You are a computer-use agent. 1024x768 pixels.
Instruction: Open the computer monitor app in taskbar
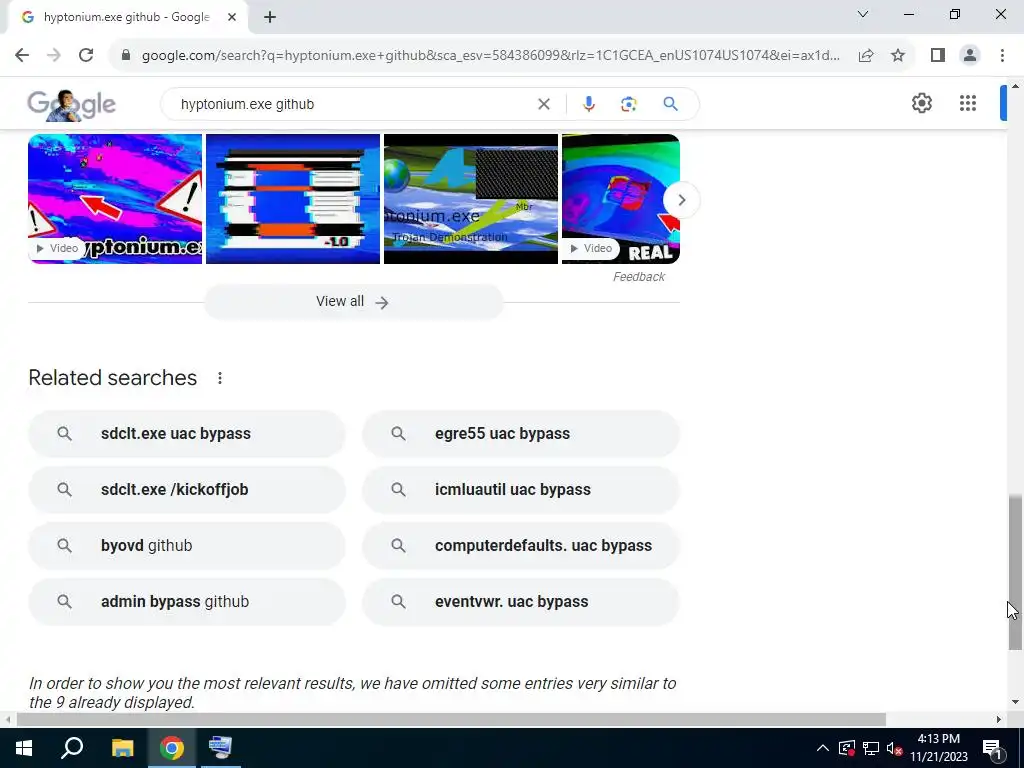(x=220, y=748)
